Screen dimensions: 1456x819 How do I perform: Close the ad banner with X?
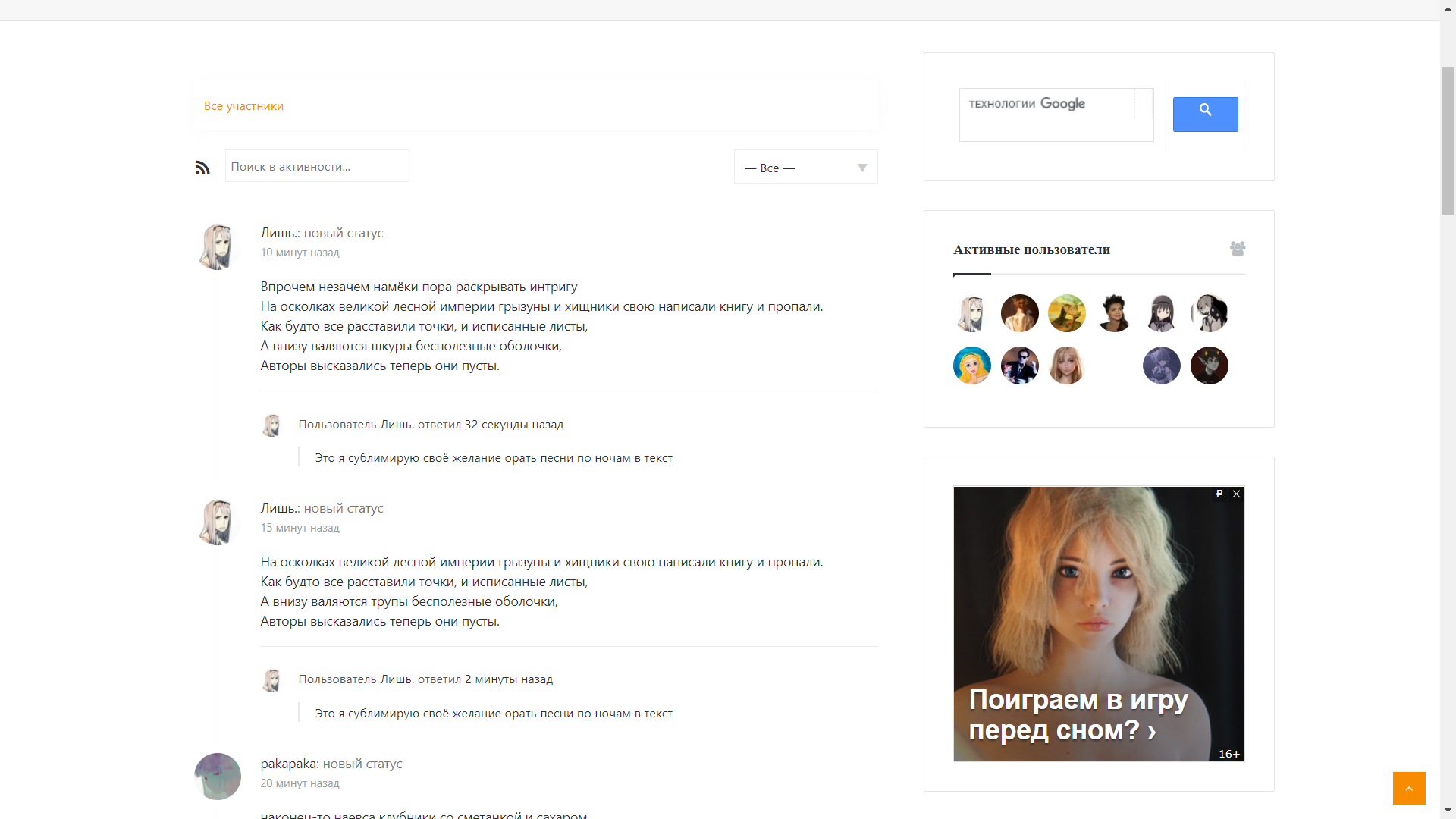point(1236,494)
